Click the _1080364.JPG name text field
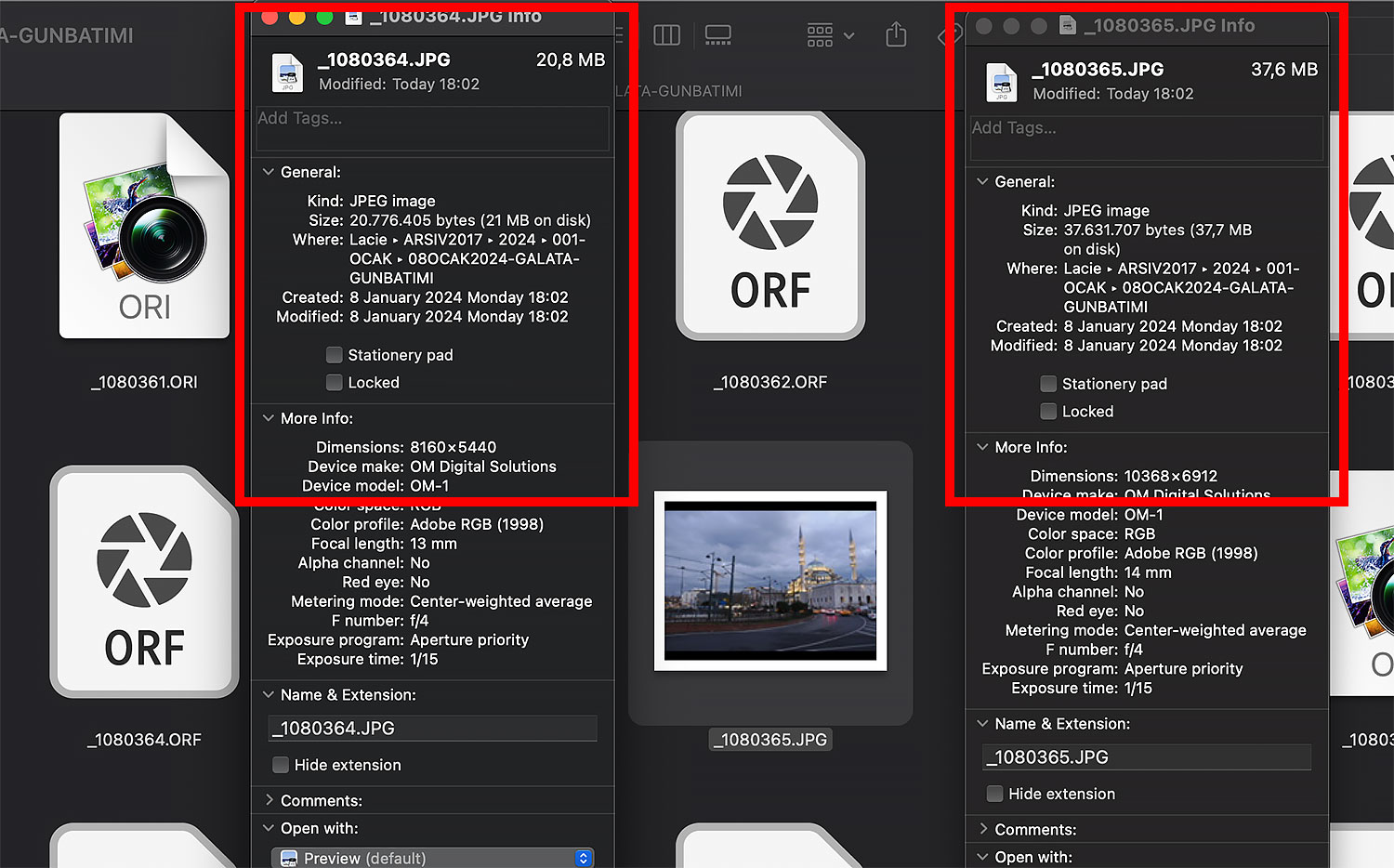The image size is (1394, 868). [x=432, y=729]
